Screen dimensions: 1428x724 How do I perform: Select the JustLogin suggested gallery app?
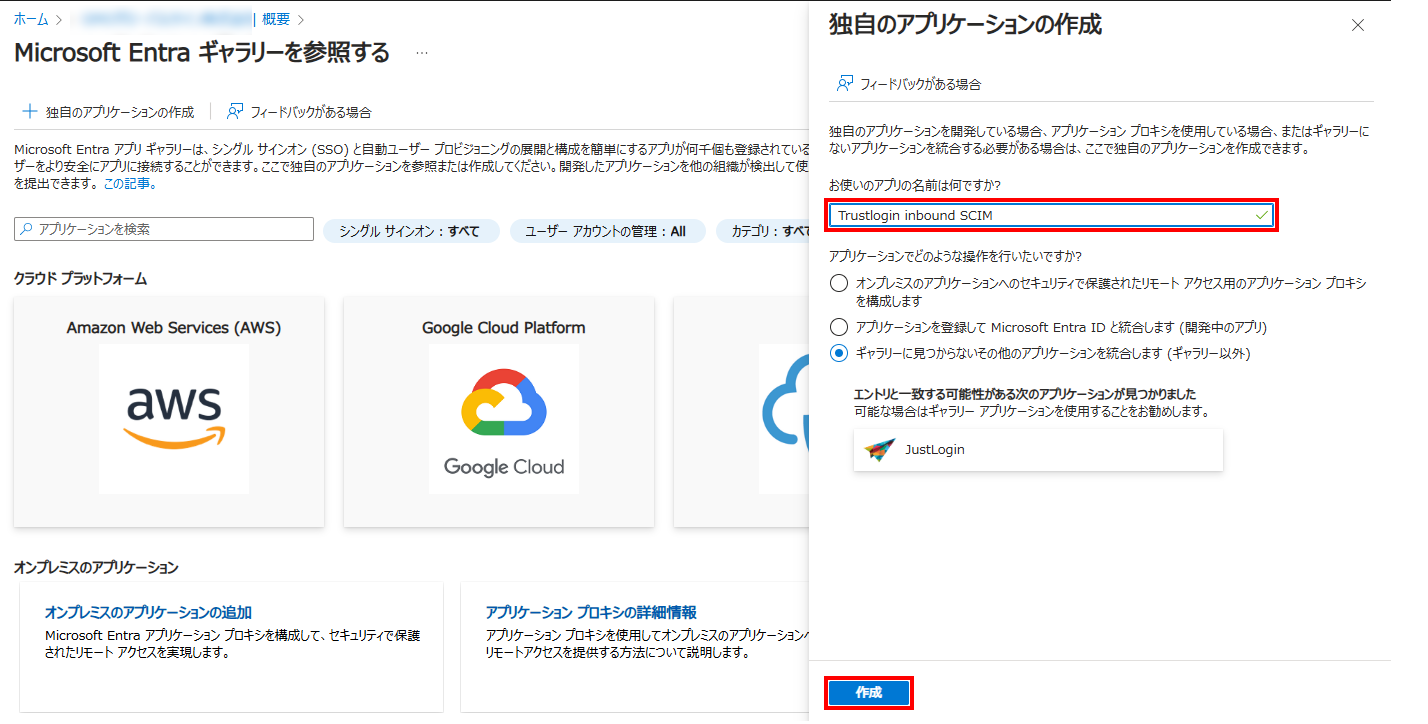tap(1038, 450)
